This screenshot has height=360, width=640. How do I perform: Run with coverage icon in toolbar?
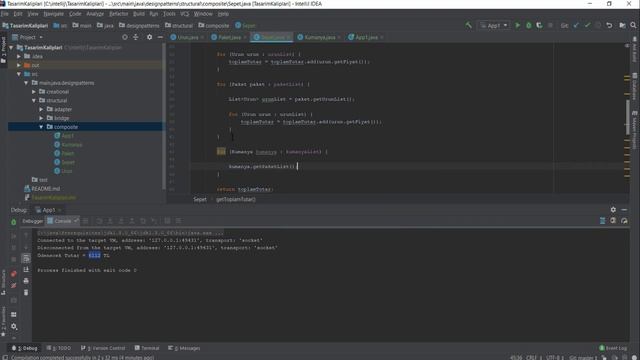click(x=539, y=25)
